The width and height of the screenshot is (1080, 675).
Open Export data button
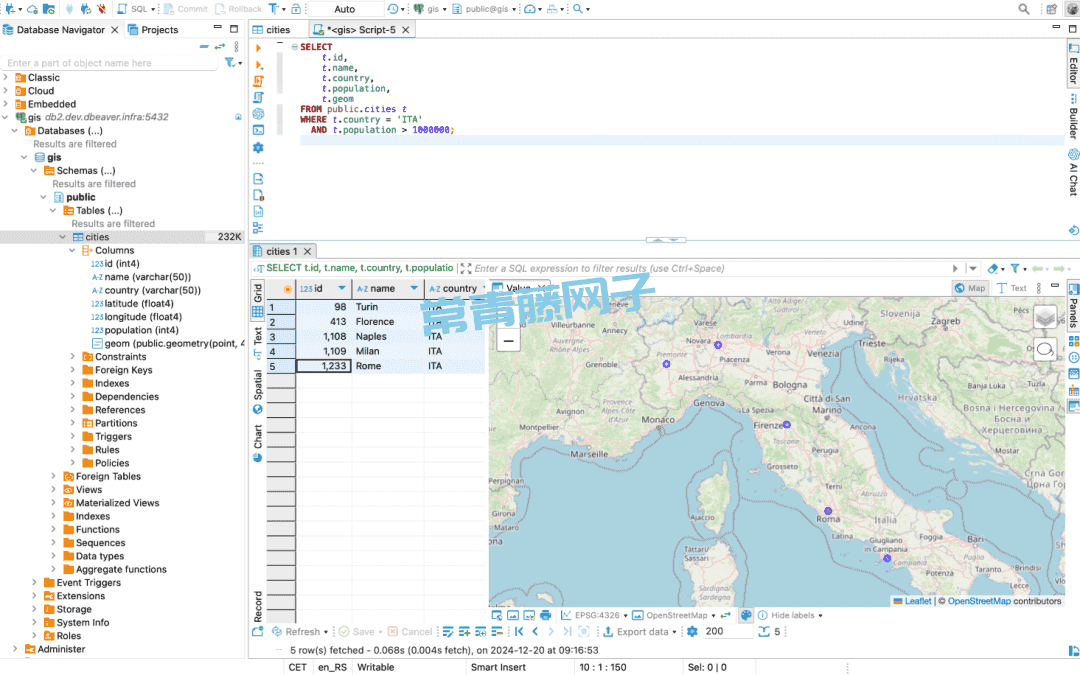coord(640,632)
